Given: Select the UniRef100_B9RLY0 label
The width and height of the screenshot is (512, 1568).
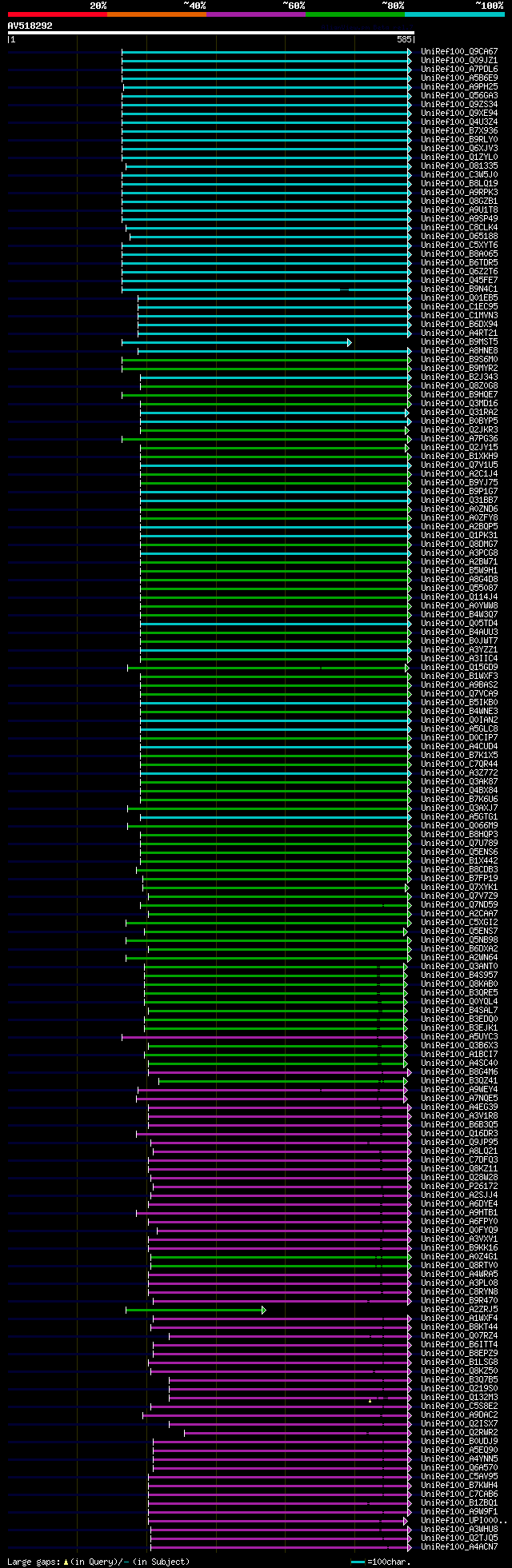Looking at the screenshot, I should click(x=459, y=140).
